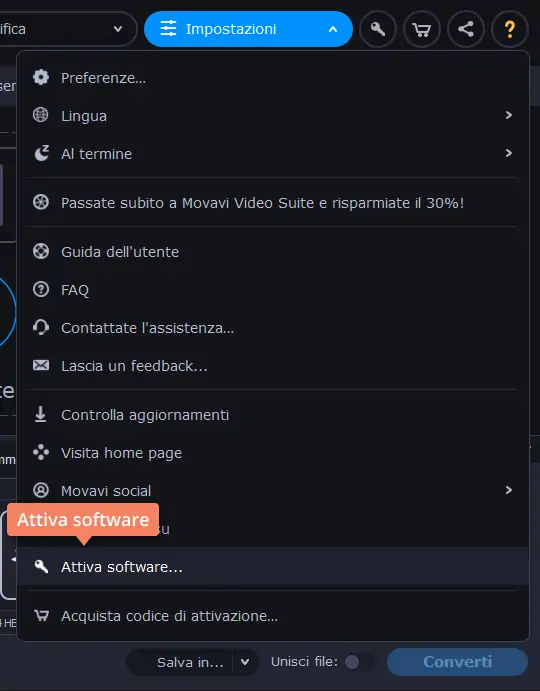Open help via the question mark icon
This screenshot has width=540, height=691.
coord(510,30)
